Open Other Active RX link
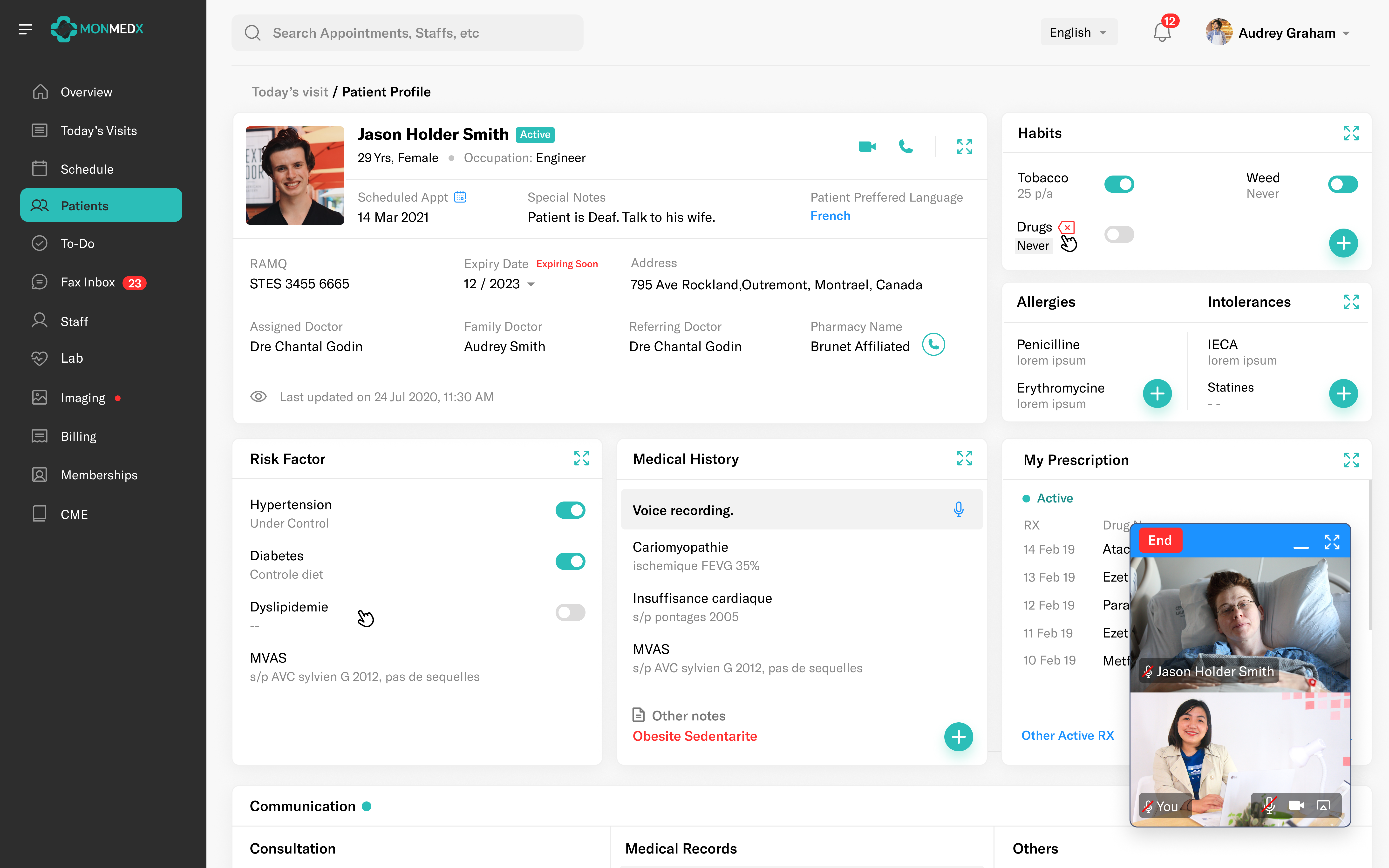1389x868 pixels. (x=1067, y=735)
